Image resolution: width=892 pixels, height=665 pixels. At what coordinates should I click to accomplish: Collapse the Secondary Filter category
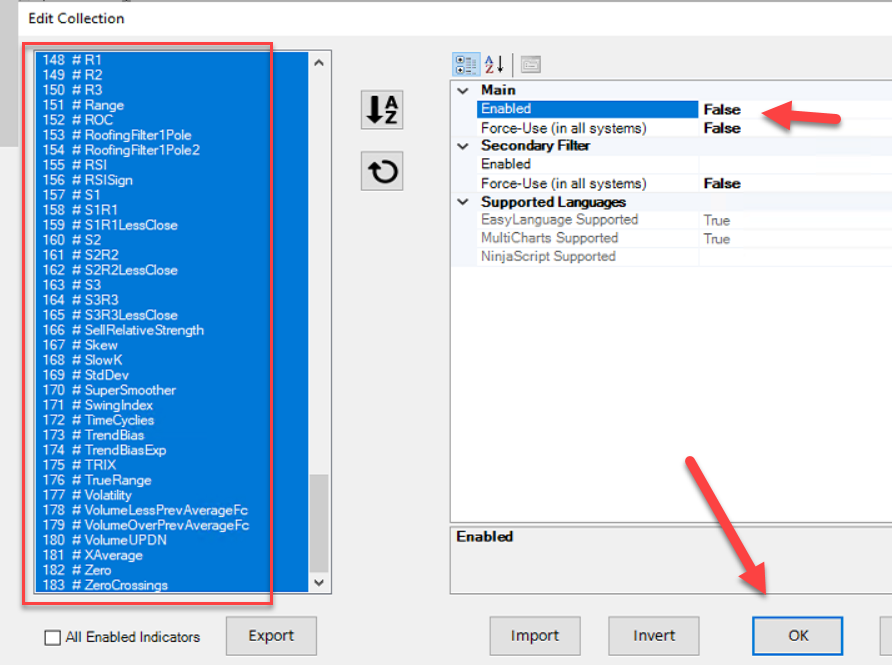click(x=462, y=146)
